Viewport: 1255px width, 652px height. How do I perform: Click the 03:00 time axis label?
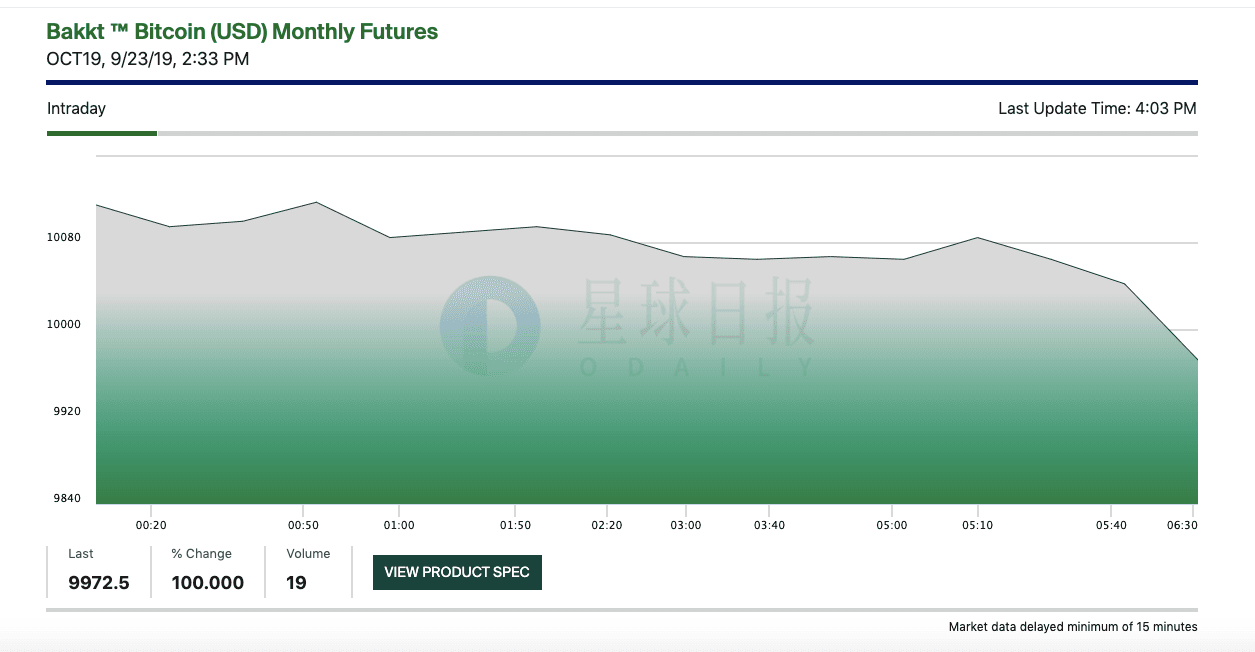click(686, 524)
